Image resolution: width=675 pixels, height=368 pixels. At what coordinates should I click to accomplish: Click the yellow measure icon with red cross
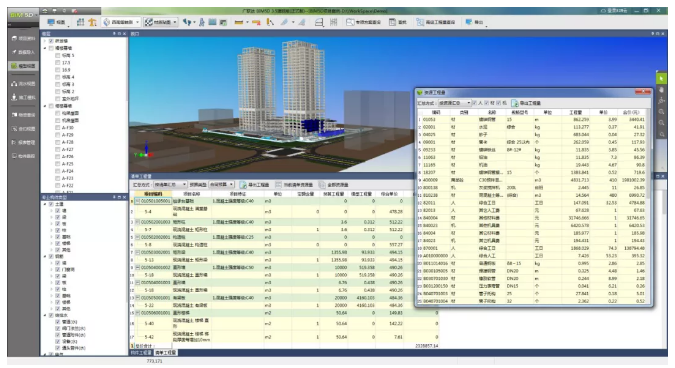257,22
